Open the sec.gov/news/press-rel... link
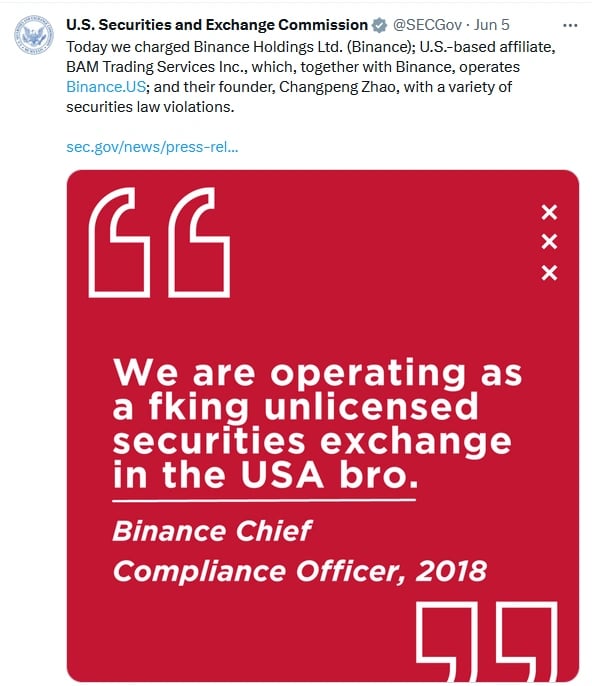592x686 pixels. [x=152, y=147]
